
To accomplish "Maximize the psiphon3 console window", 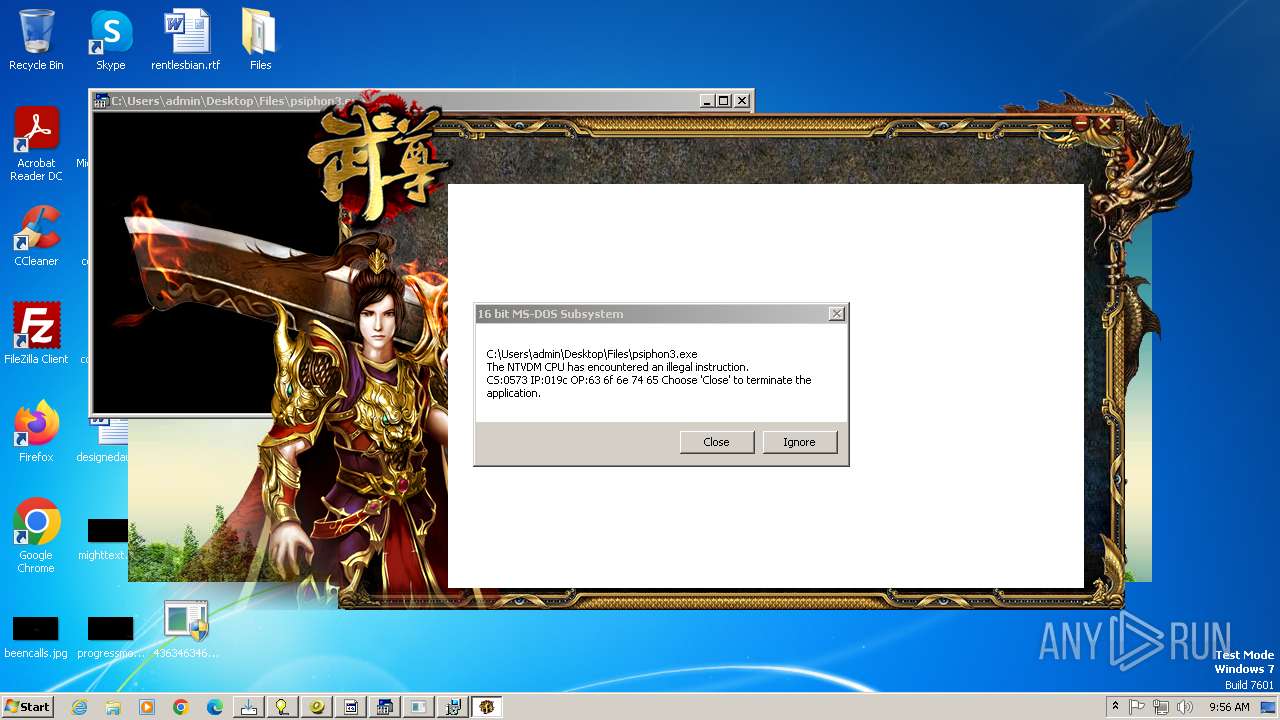I will 724,100.
